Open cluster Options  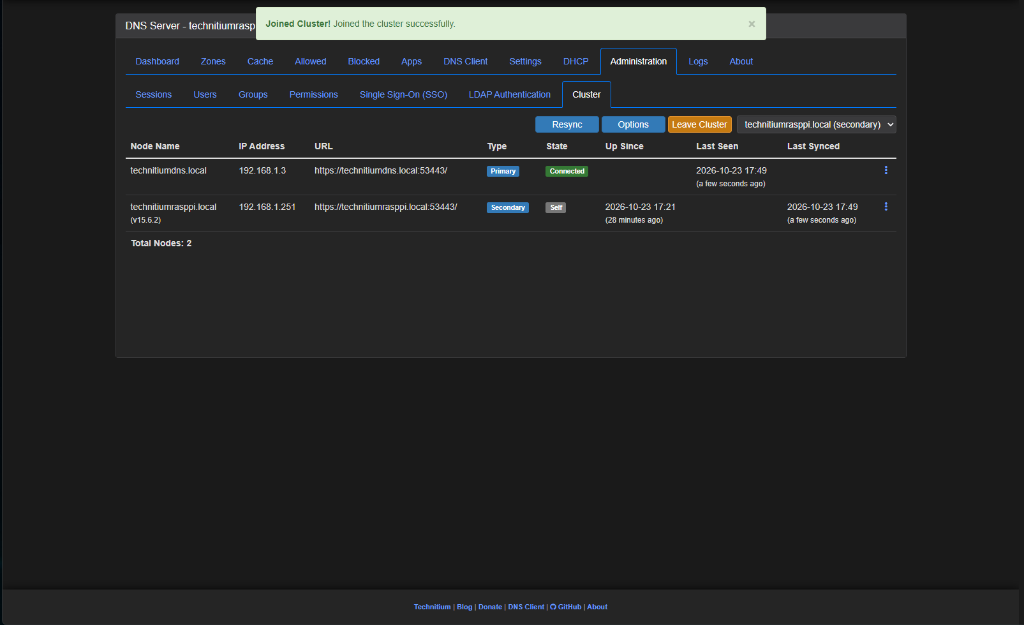pyautogui.click(x=633, y=124)
